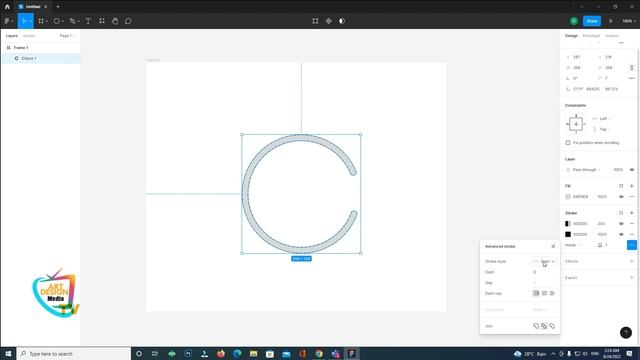
Task: Click the taskbar search box
Action: click(74, 353)
